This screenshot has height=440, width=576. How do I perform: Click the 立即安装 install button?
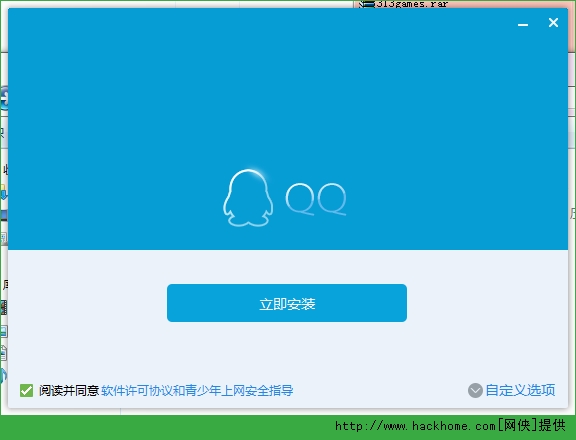click(x=287, y=303)
